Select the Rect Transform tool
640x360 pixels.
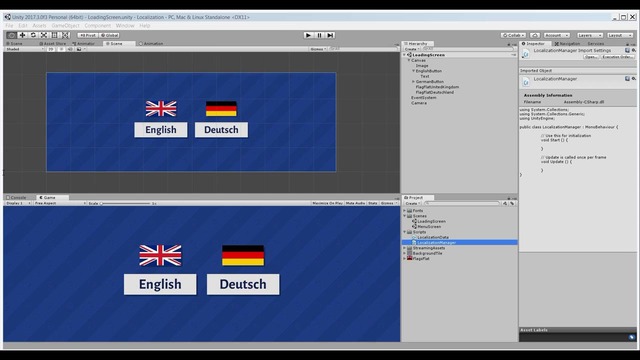point(54,36)
